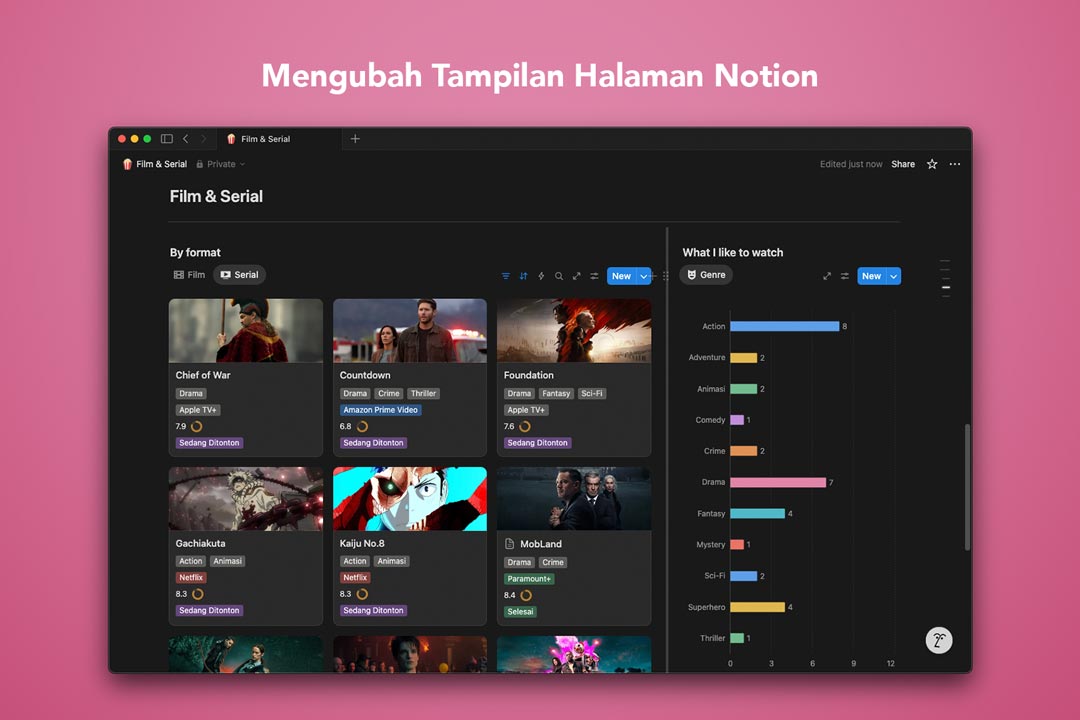Click the MobLand 8.4 rating ring
The height and width of the screenshot is (720, 1080).
tap(526, 595)
